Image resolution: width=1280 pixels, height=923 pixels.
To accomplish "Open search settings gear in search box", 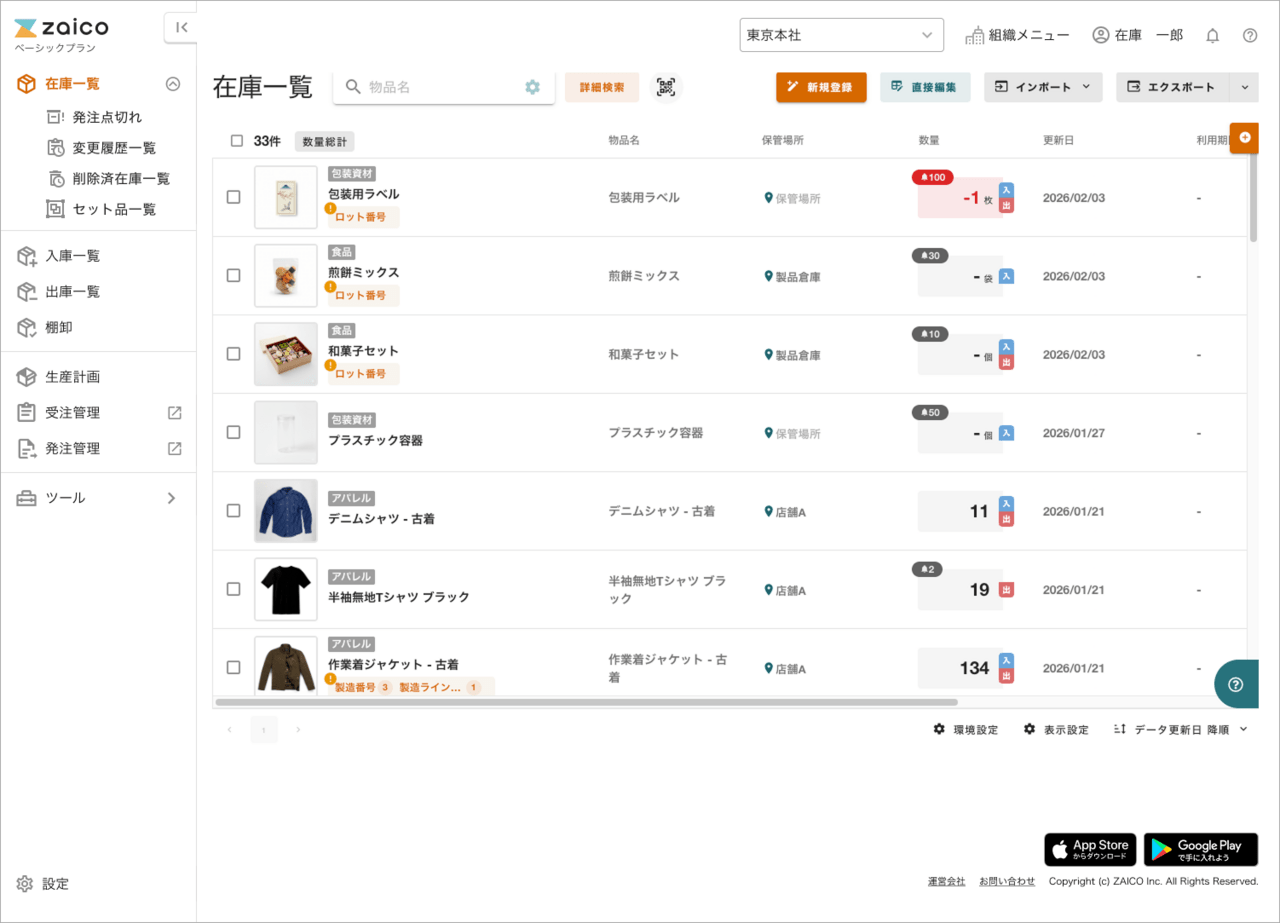I will coord(532,87).
